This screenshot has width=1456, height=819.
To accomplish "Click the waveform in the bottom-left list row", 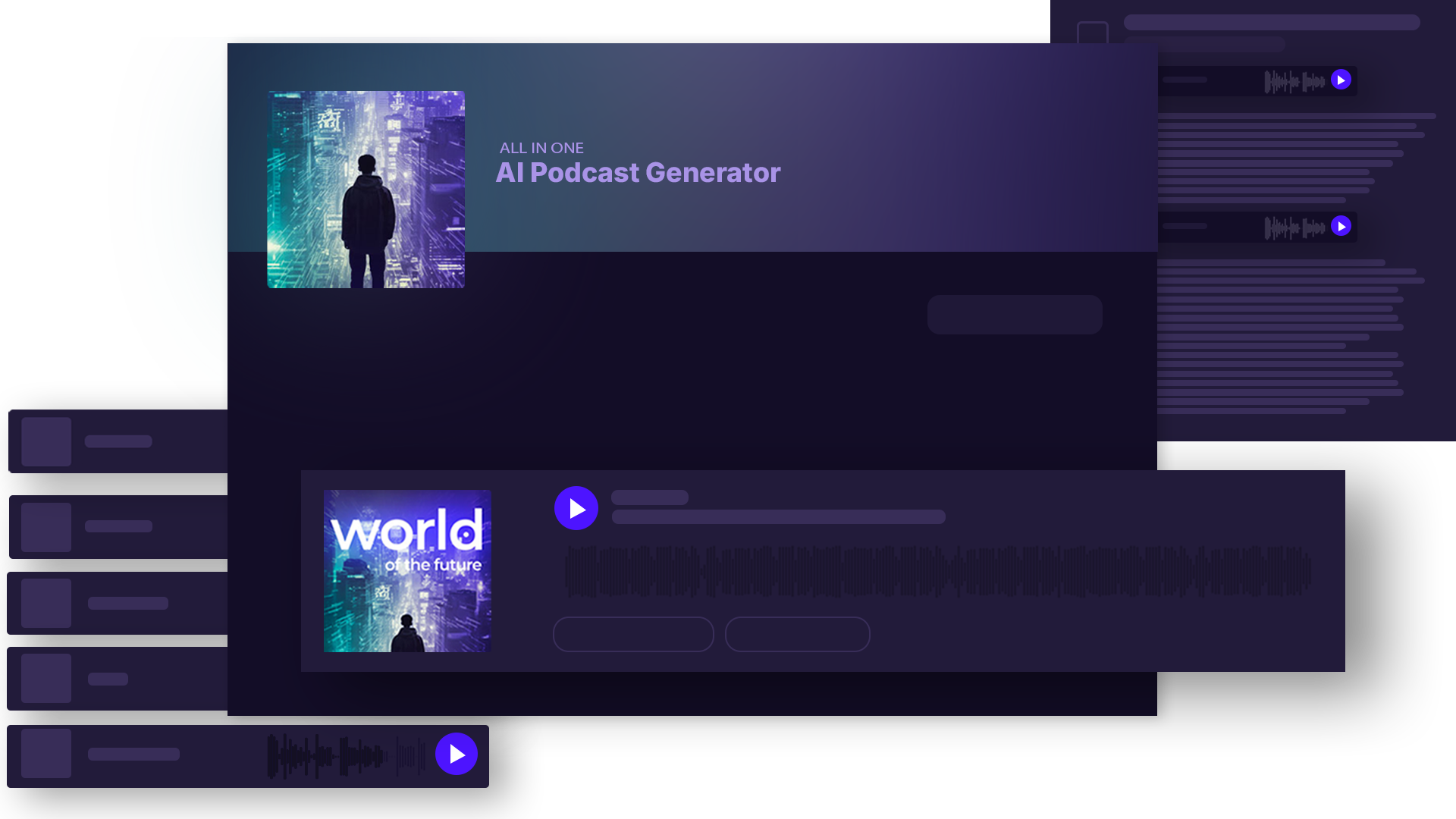I will [x=346, y=755].
